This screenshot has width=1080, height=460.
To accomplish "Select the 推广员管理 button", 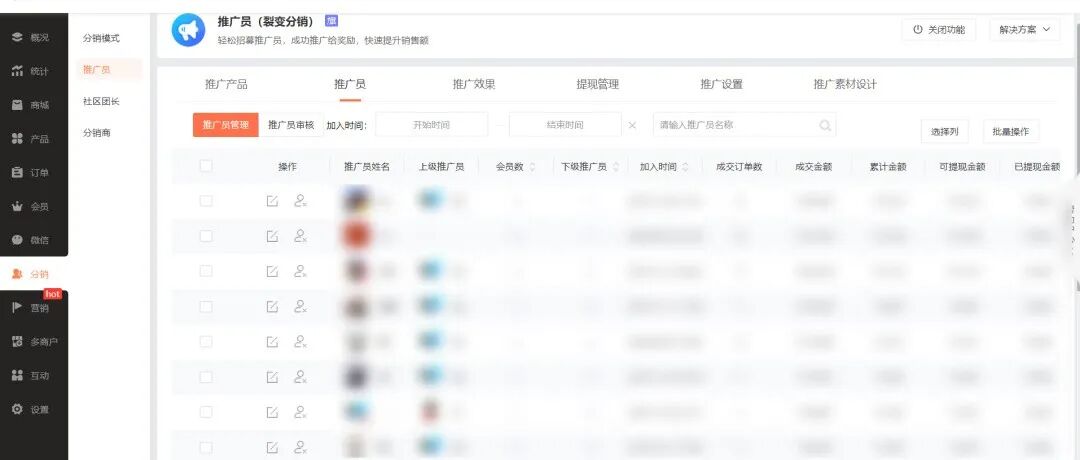I will pyautogui.click(x=225, y=125).
